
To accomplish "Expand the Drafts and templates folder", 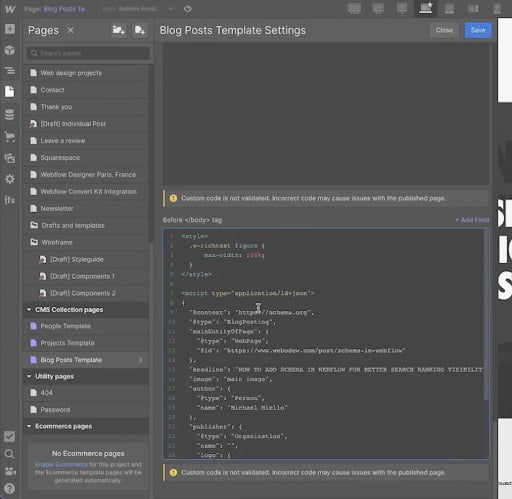I will click(x=86, y=226).
